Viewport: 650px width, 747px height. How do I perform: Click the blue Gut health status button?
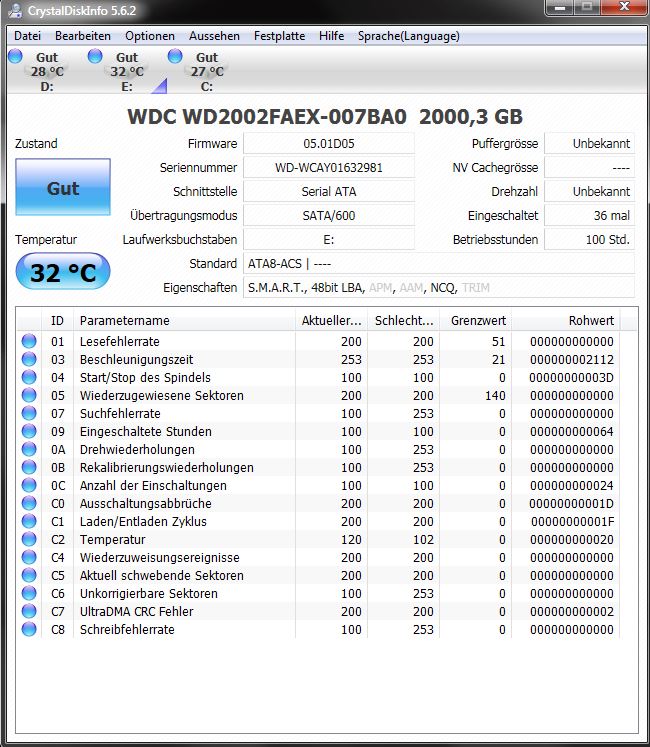coord(63,187)
